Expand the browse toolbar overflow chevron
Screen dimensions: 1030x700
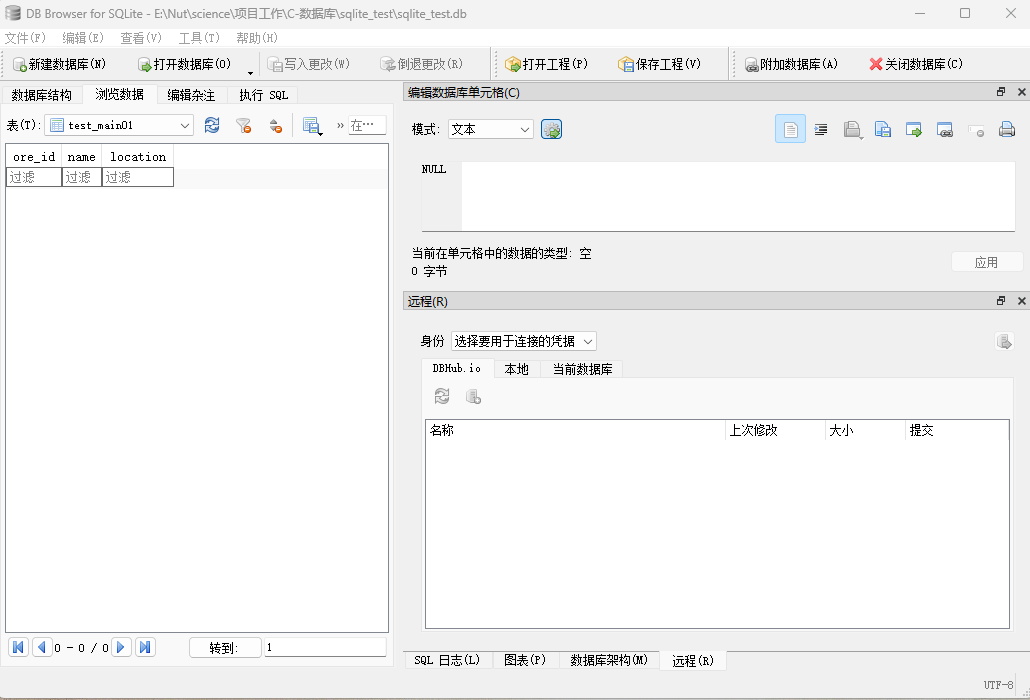340,125
